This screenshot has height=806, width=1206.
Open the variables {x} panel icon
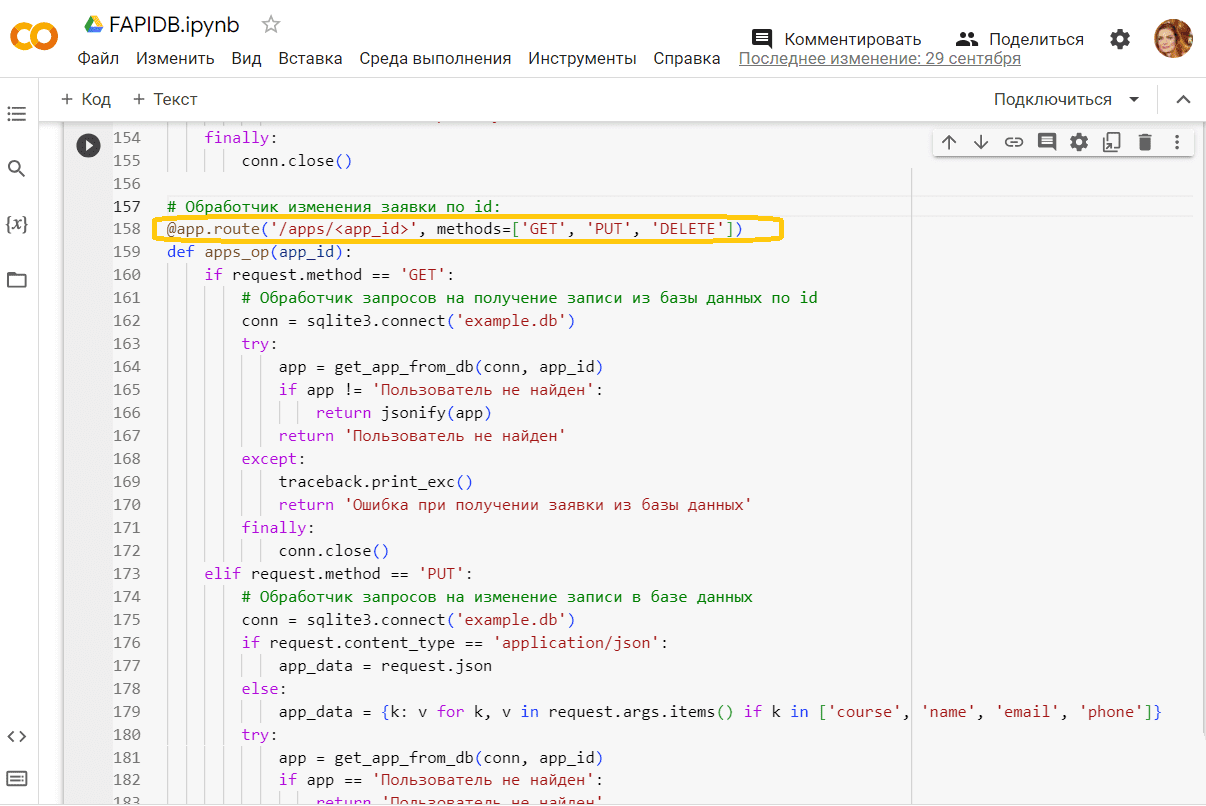[x=16, y=224]
